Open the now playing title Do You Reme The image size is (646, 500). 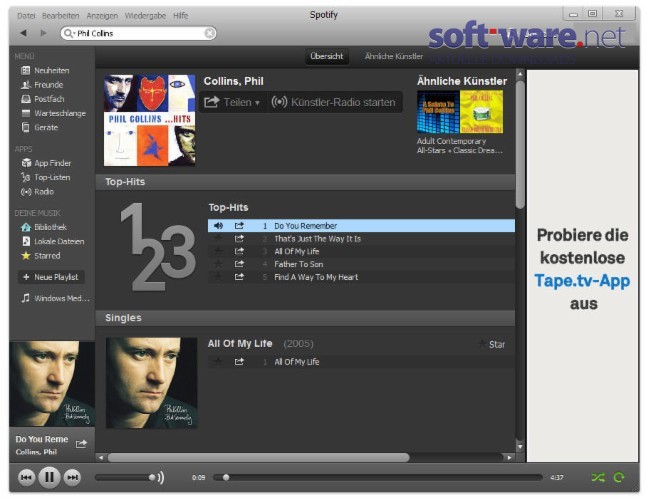[42, 439]
